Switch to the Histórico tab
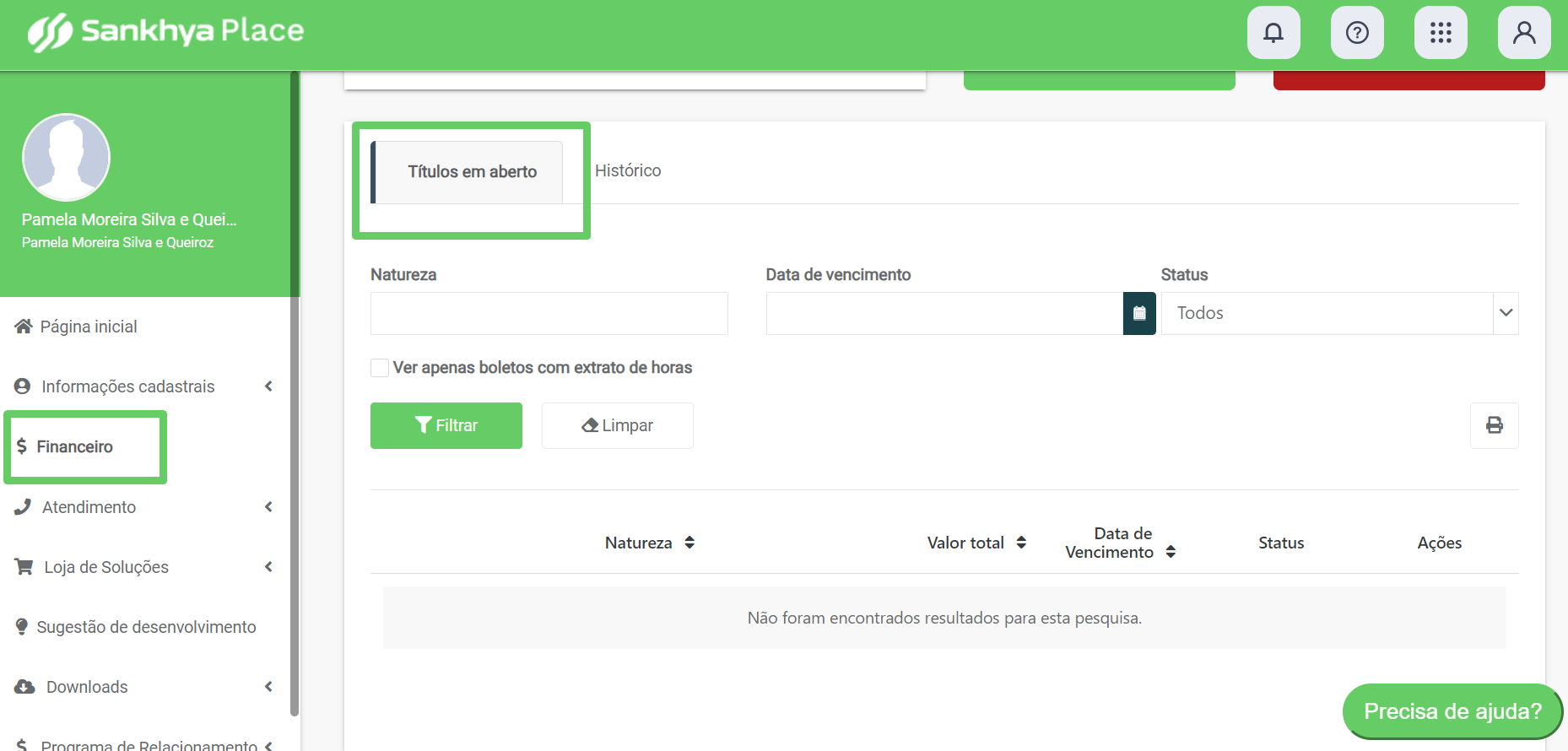1568x751 pixels. [x=628, y=170]
